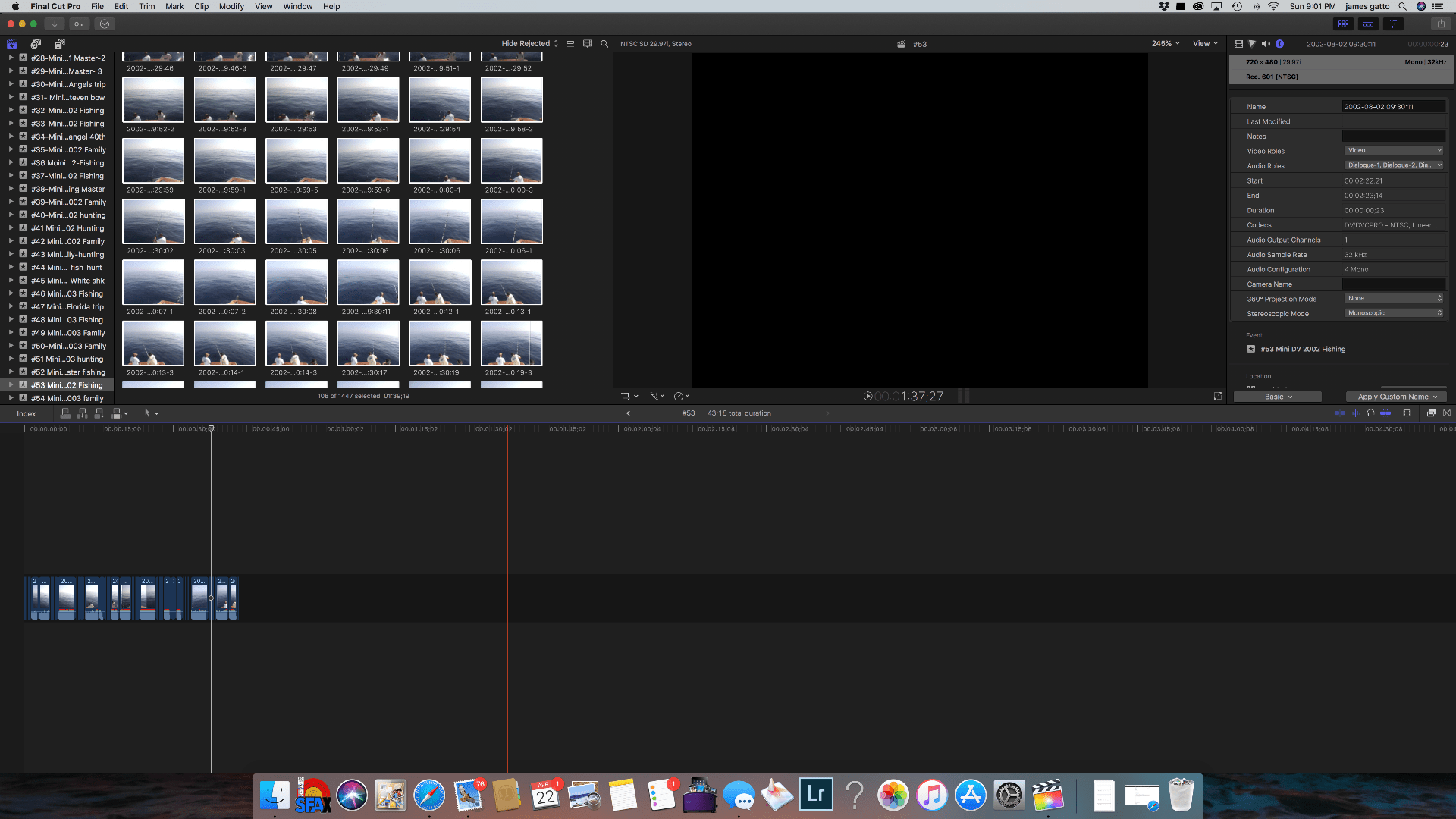Show the Background Tasks indicator
Viewport: 1456px width, 819px height.
(x=104, y=24)
